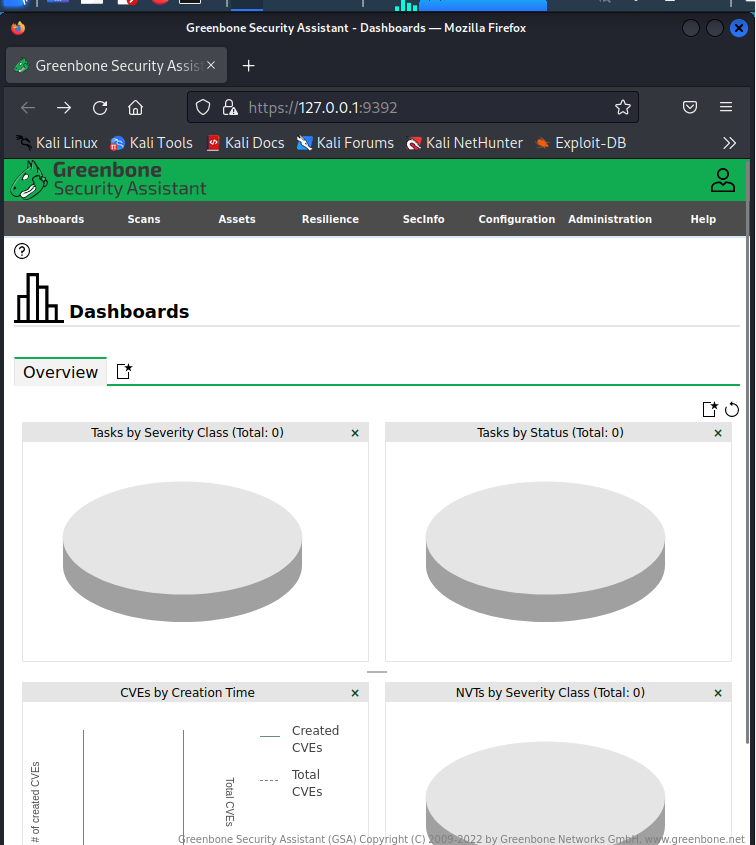Open the Resilience menu
The height and width of the screenshot is (845, 756).
click(x=330, y=219)
